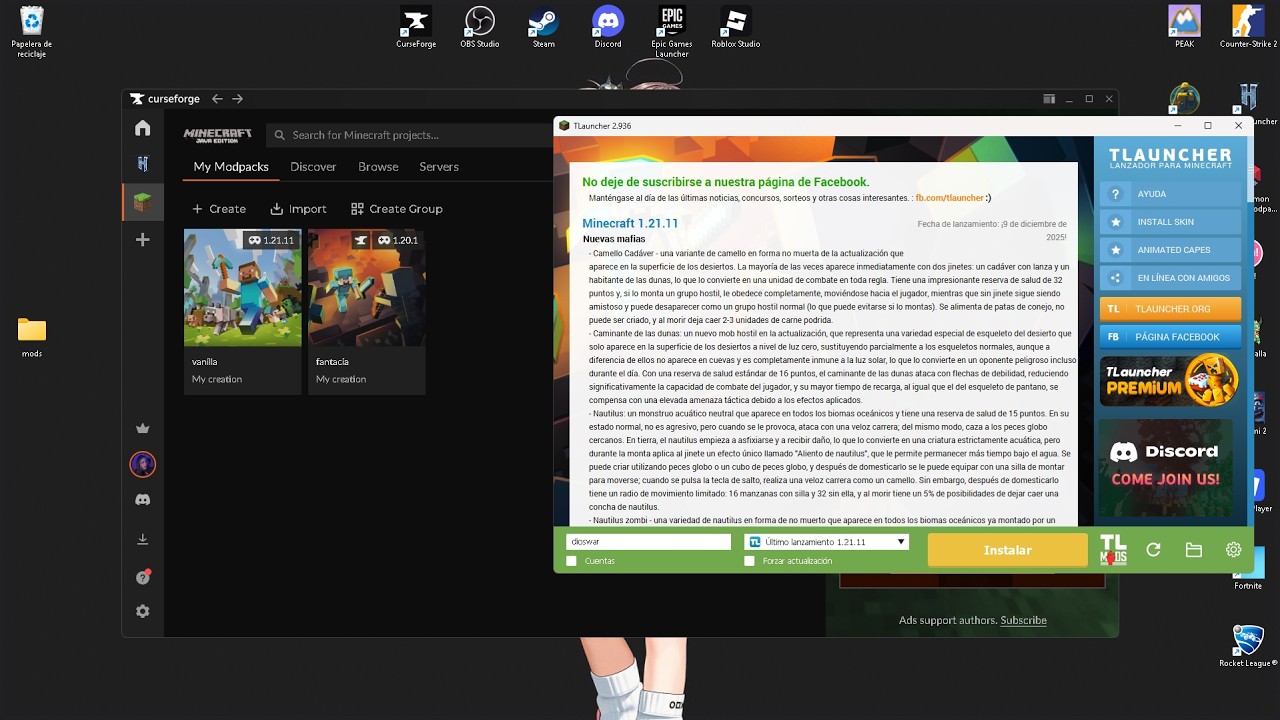
Task: Click the INSTALL SKIN button
Action: (x=1170, y=222)
